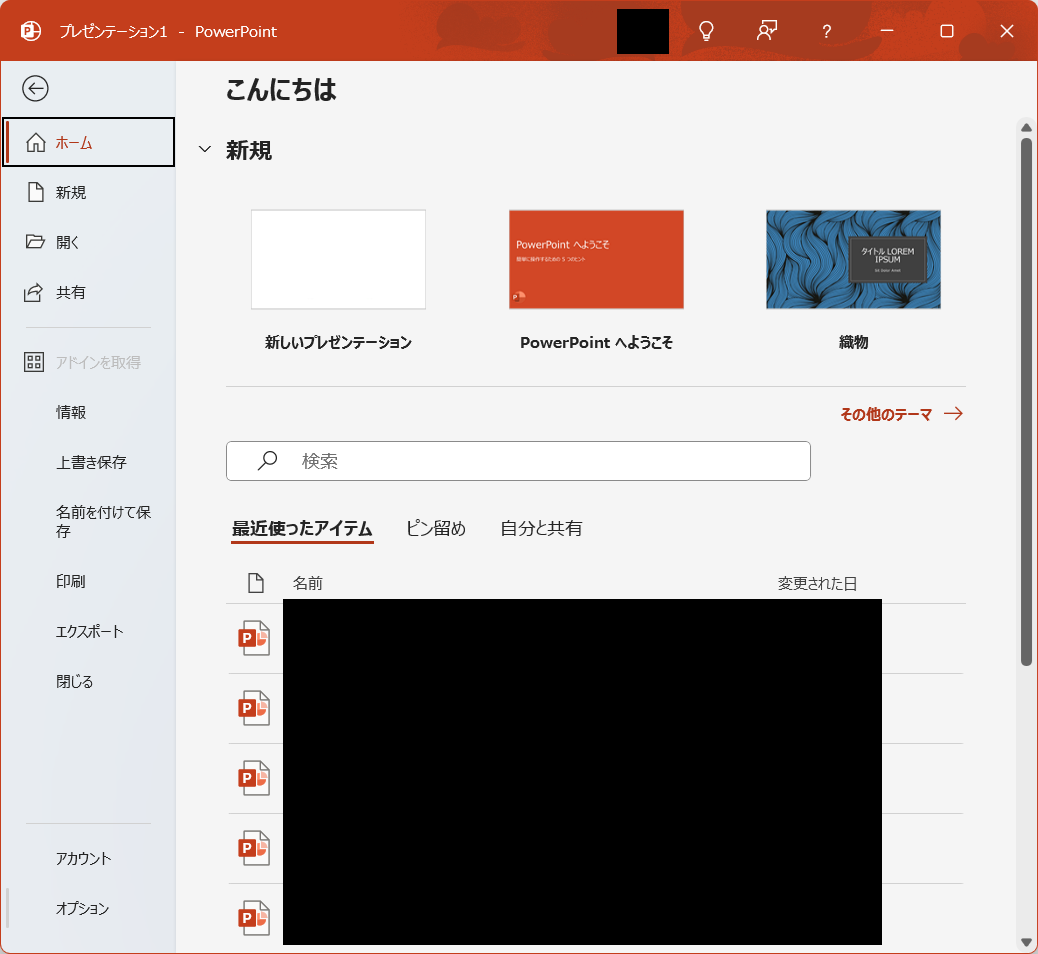This screenshot has width=1038, height=954.
Task: Open the ホーム page in the sidebar
Action: click(89, 142)
